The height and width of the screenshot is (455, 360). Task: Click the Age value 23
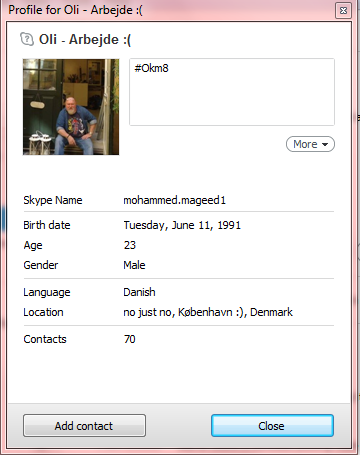coord(130,245)
